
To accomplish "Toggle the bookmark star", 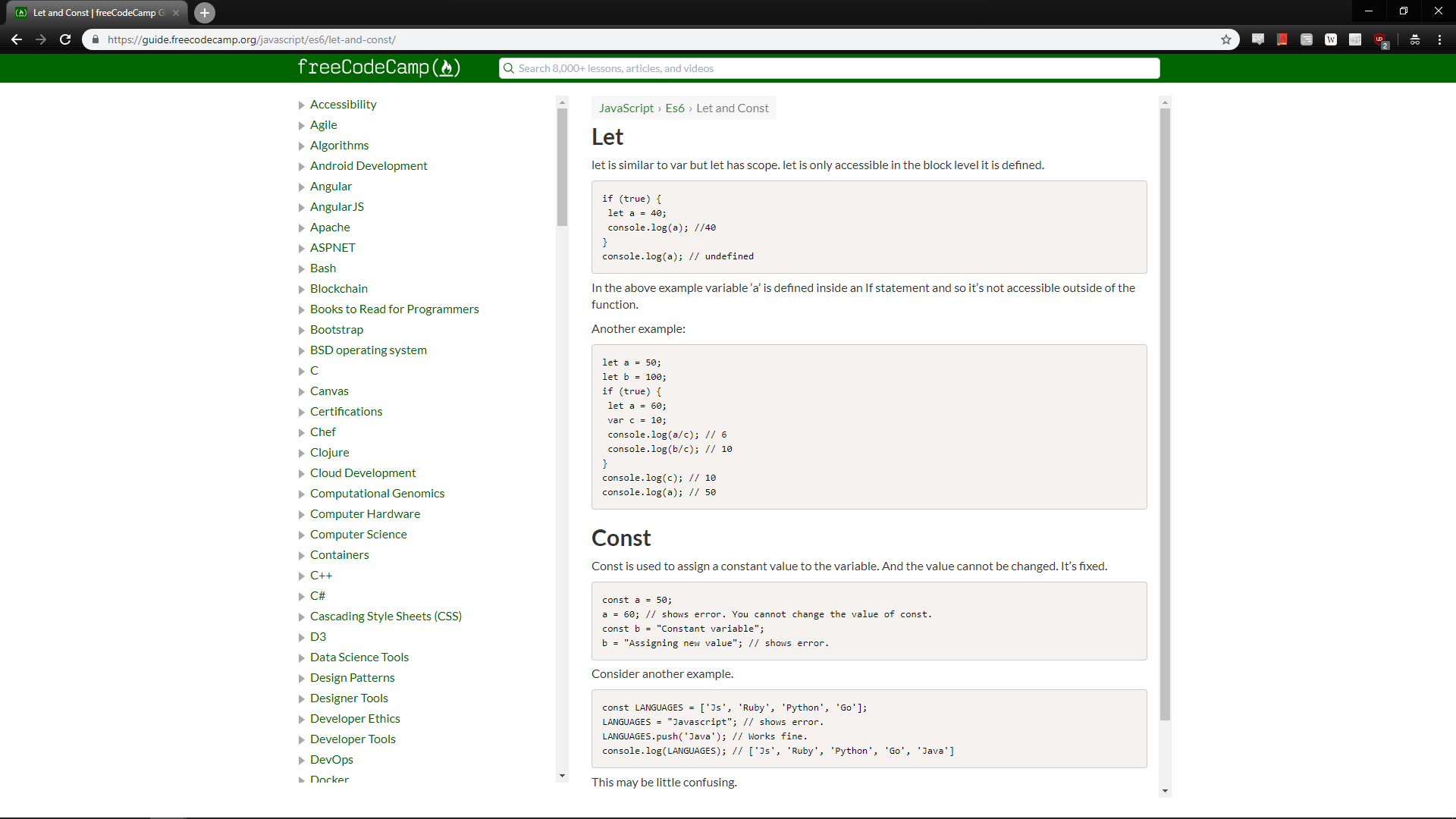I will (1226, 39).
